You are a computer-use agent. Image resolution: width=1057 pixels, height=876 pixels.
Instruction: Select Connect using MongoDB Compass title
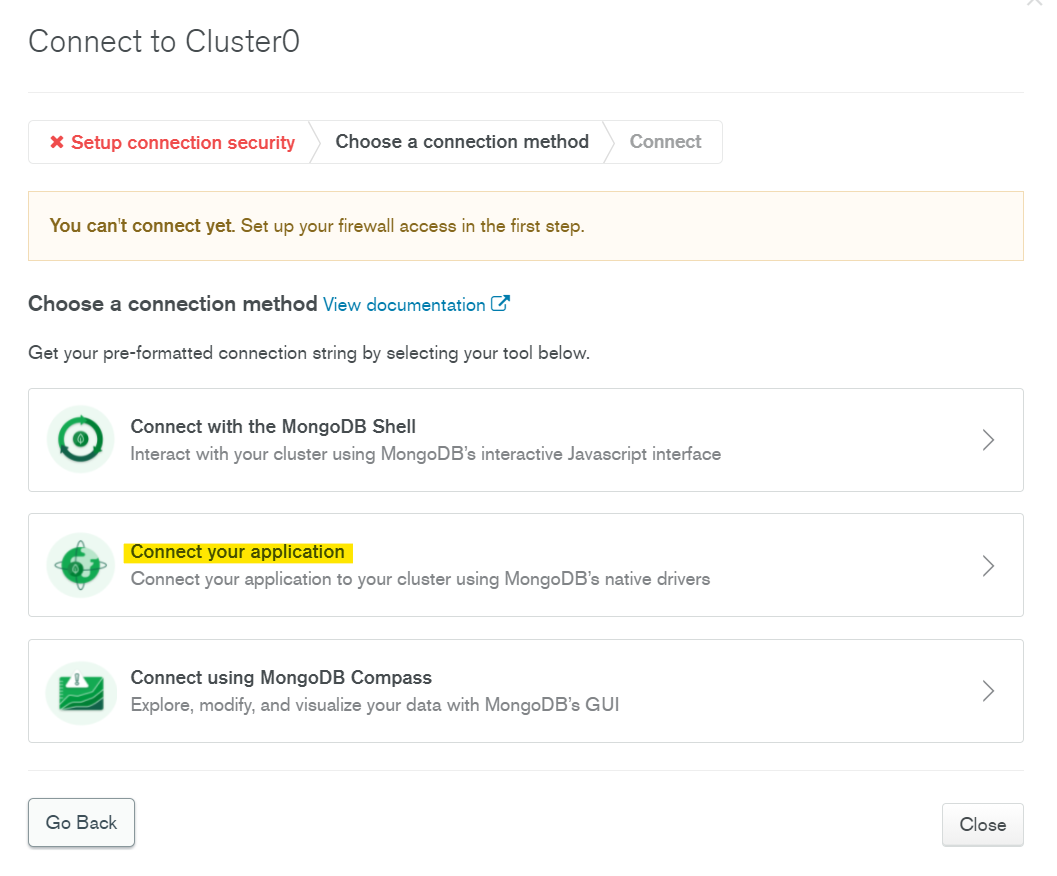point(281,677)
